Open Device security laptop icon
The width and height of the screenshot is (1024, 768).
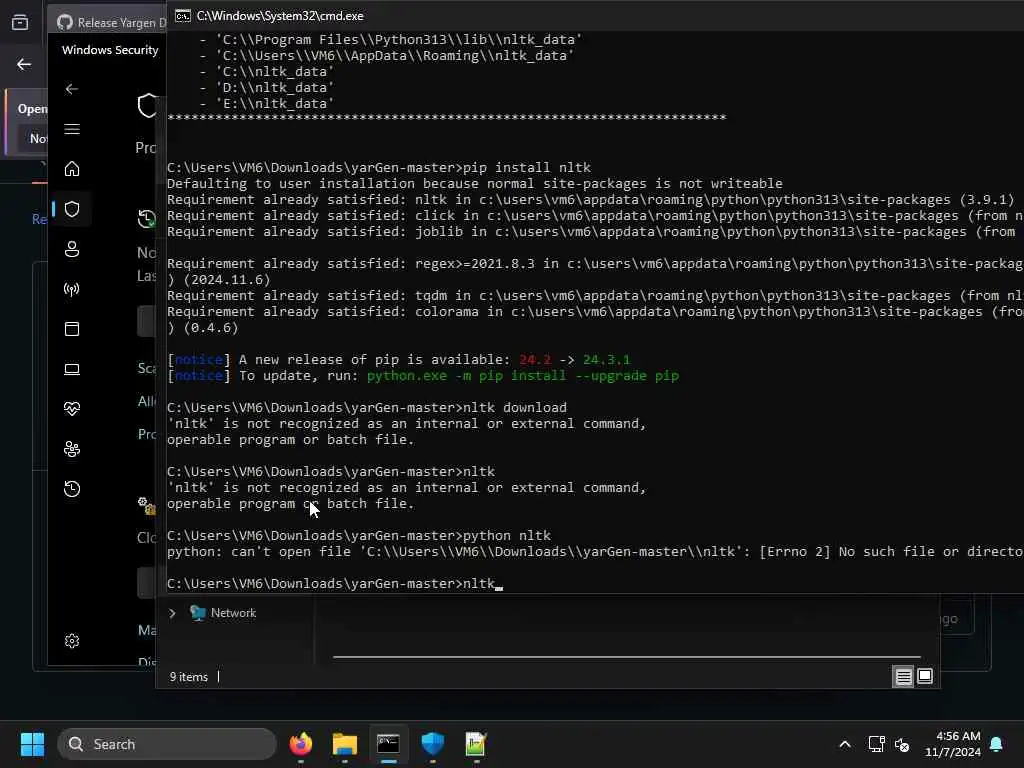coord(72,369)
